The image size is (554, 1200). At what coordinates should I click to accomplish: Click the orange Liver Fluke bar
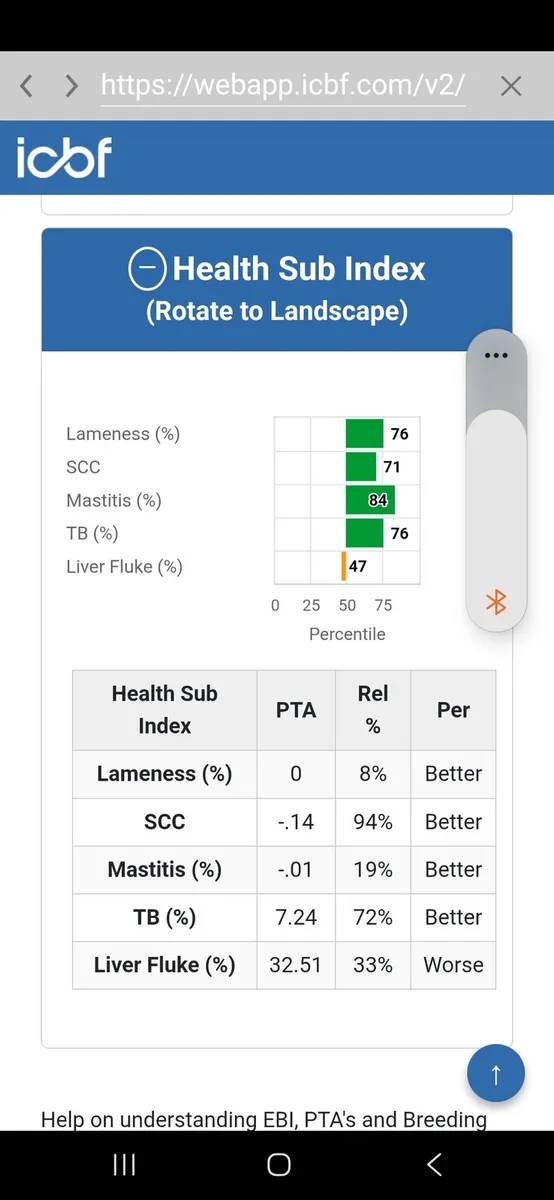click(x=344, y=566)
